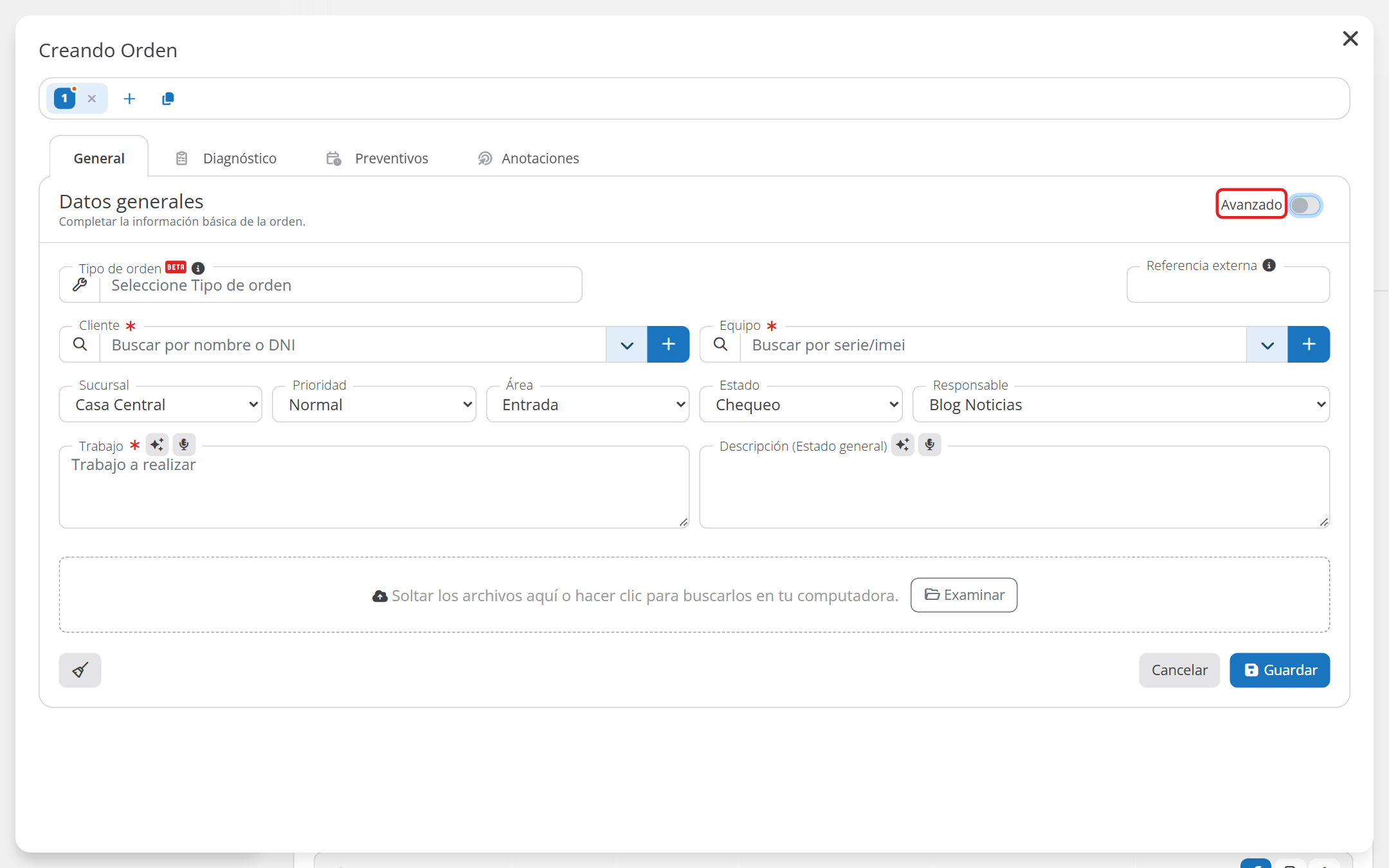The width and height of the screenshot is (1389, 868).
Task: Add a new Equipo with the plus button
Action: (1309, 345)
